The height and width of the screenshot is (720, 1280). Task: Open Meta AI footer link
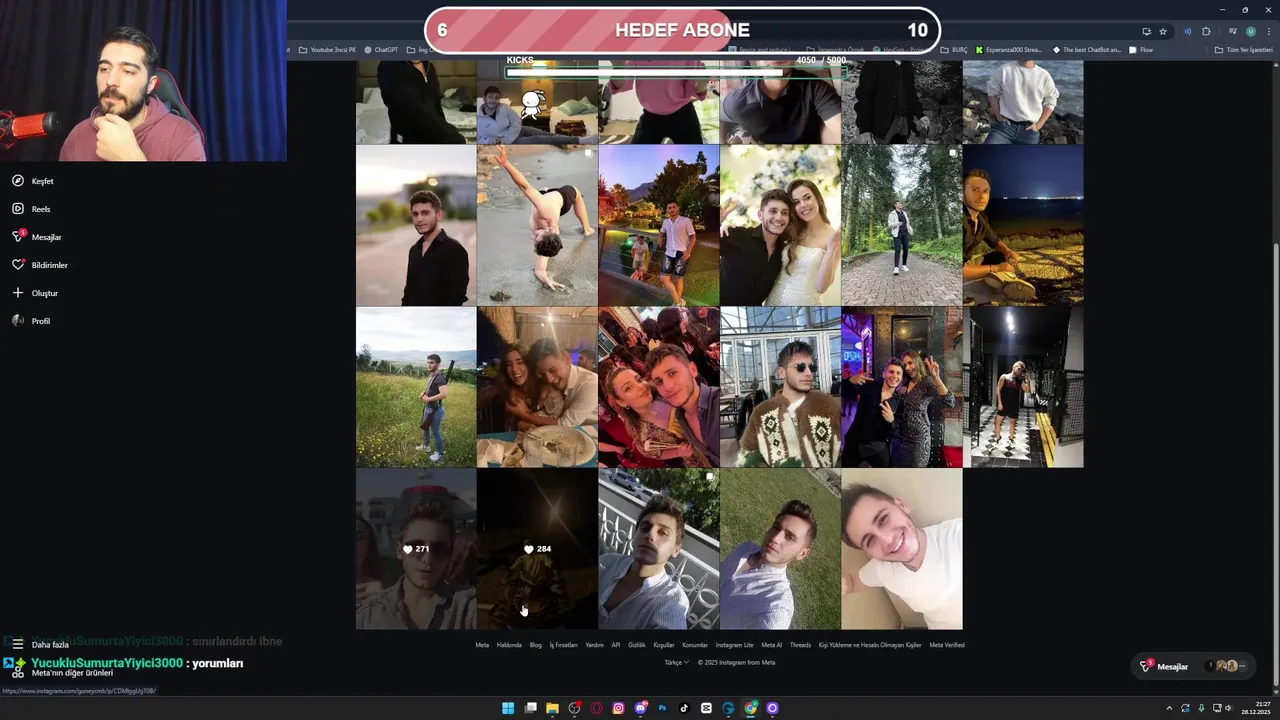click(772, 645)
